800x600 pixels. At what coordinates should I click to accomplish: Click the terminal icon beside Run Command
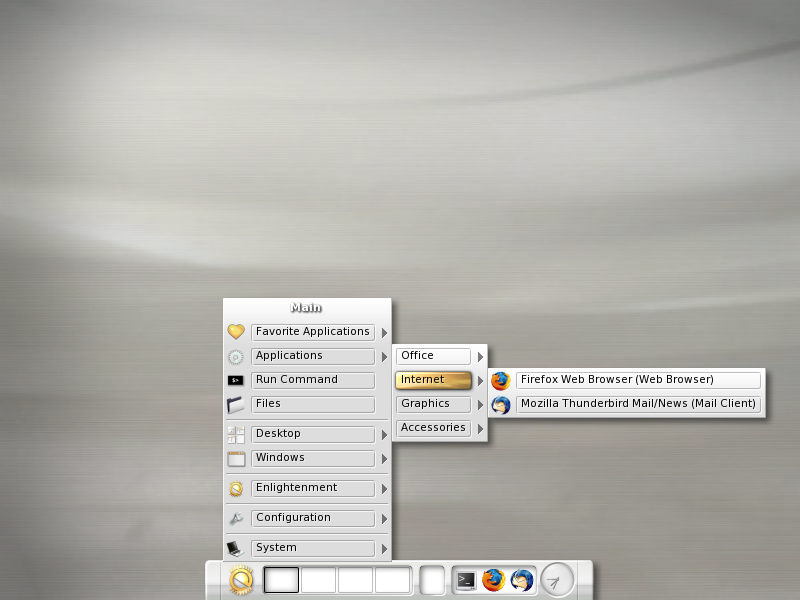click(x=236, y=381)
